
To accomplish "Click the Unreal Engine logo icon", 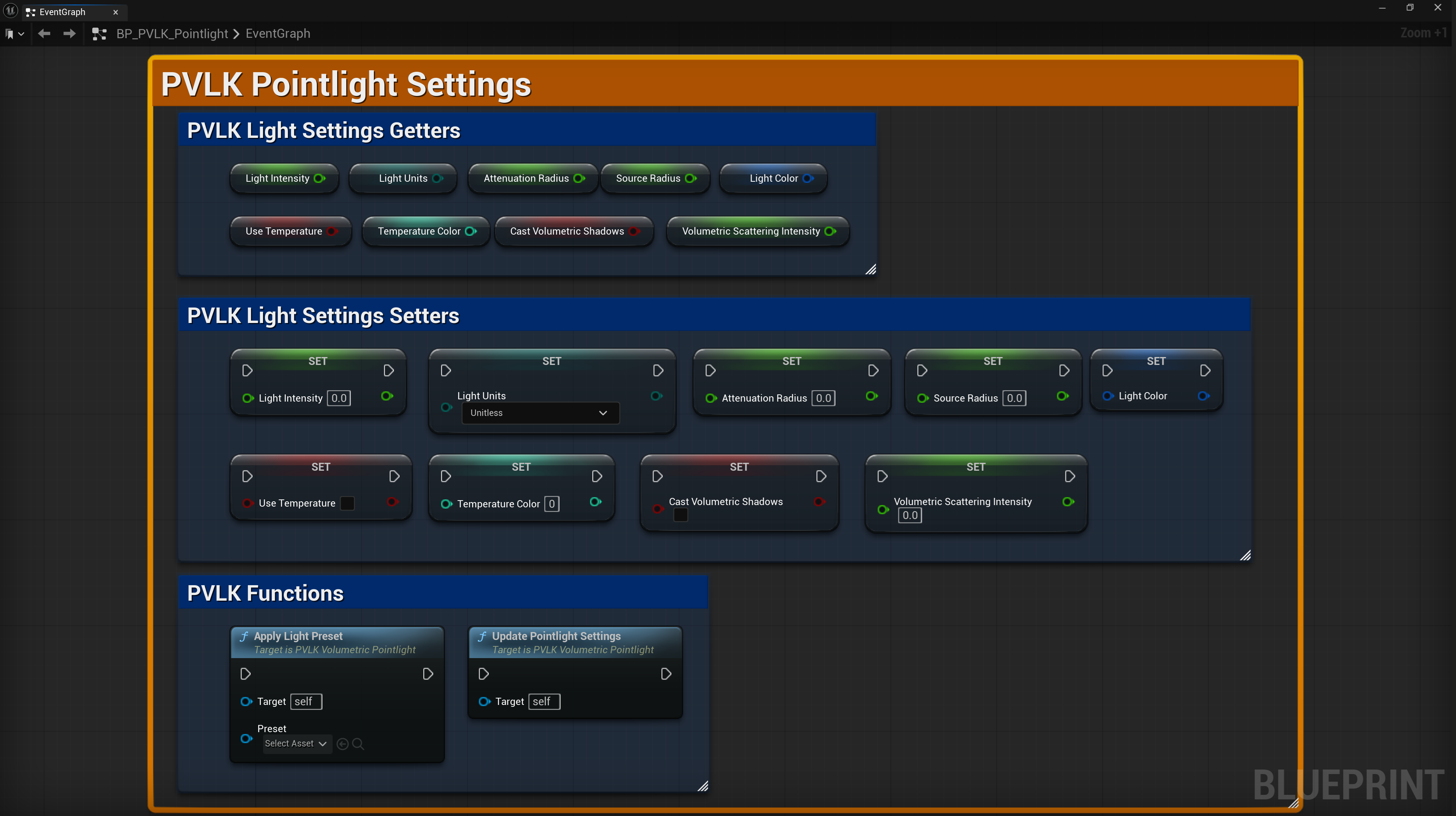I will pyautogui.click(x=11, y=11).
